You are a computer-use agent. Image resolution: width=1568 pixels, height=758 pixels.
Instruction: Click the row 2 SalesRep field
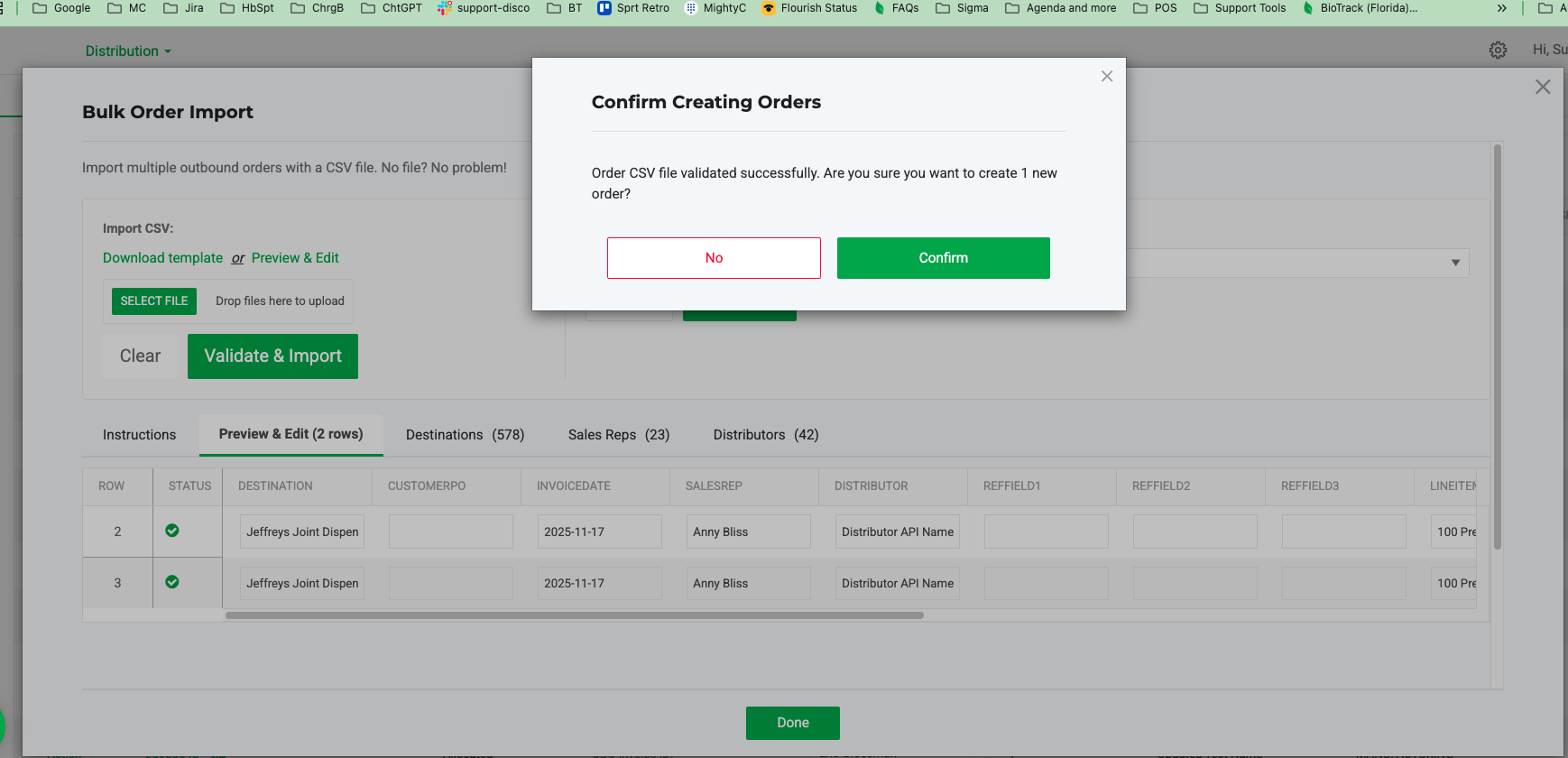point(749,532)
